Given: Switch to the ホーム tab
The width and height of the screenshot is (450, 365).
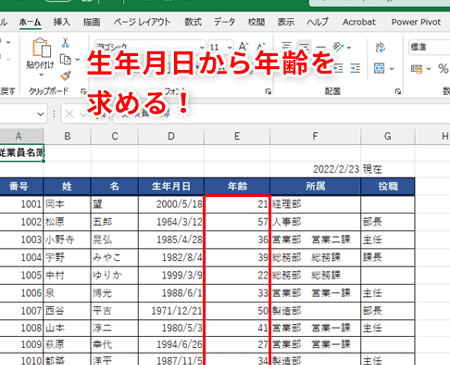Looking at the screenshot, I should point(30,22).
